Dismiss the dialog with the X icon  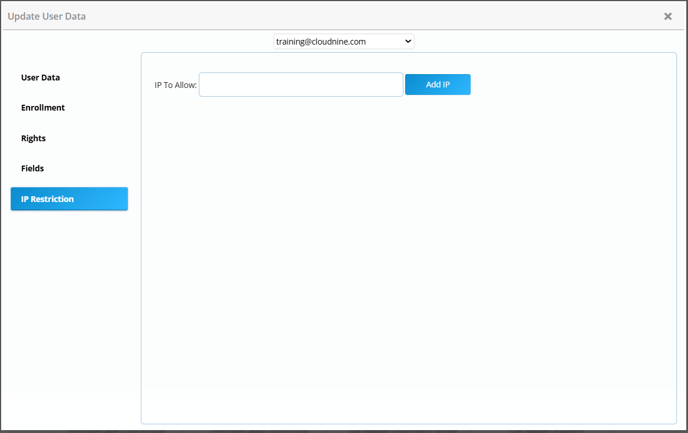click(668, 16)
